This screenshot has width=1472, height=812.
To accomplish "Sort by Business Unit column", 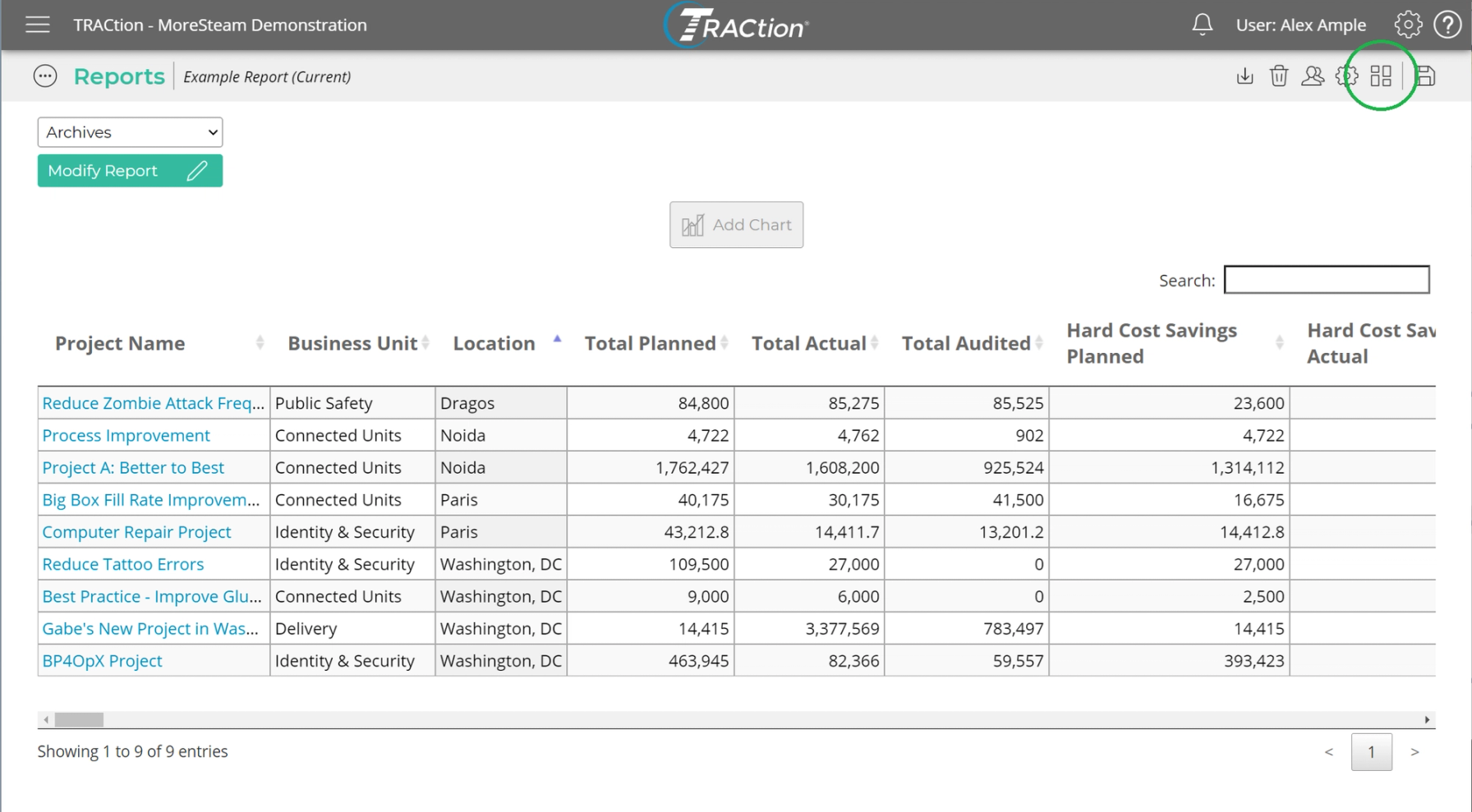I will point(352,343).
